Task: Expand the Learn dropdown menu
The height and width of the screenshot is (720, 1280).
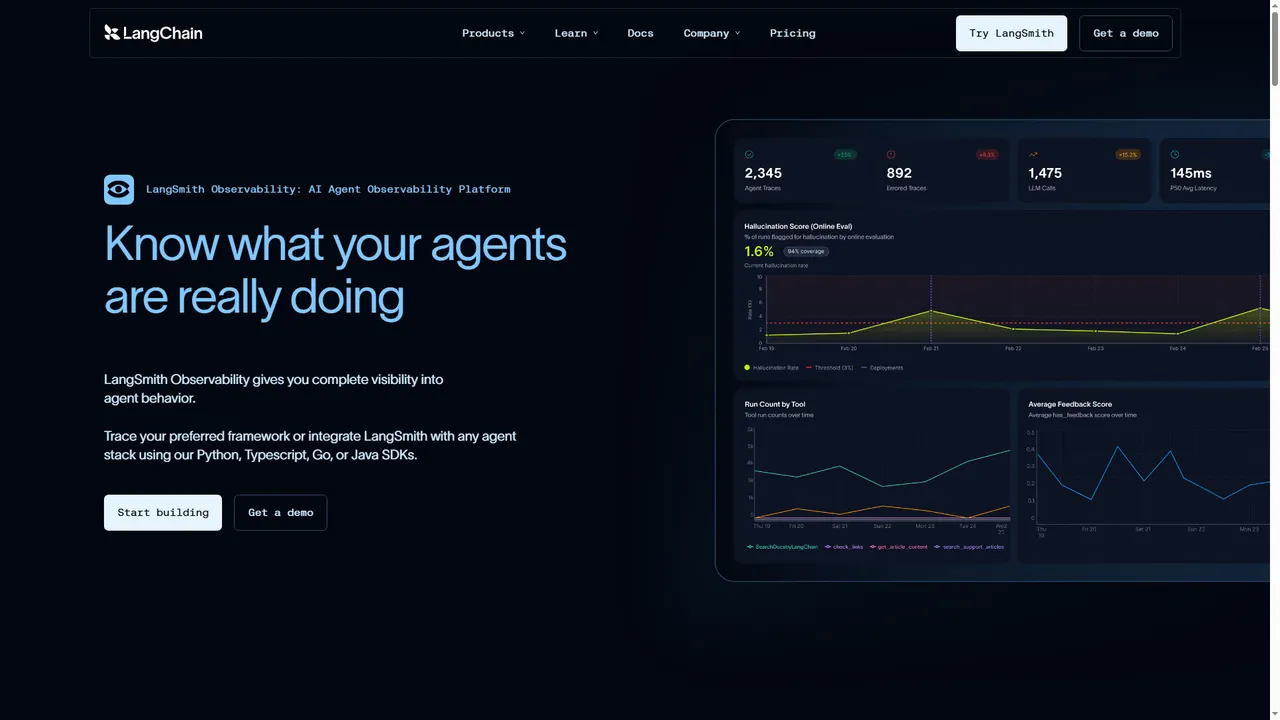Action: [x=576, y=33]
